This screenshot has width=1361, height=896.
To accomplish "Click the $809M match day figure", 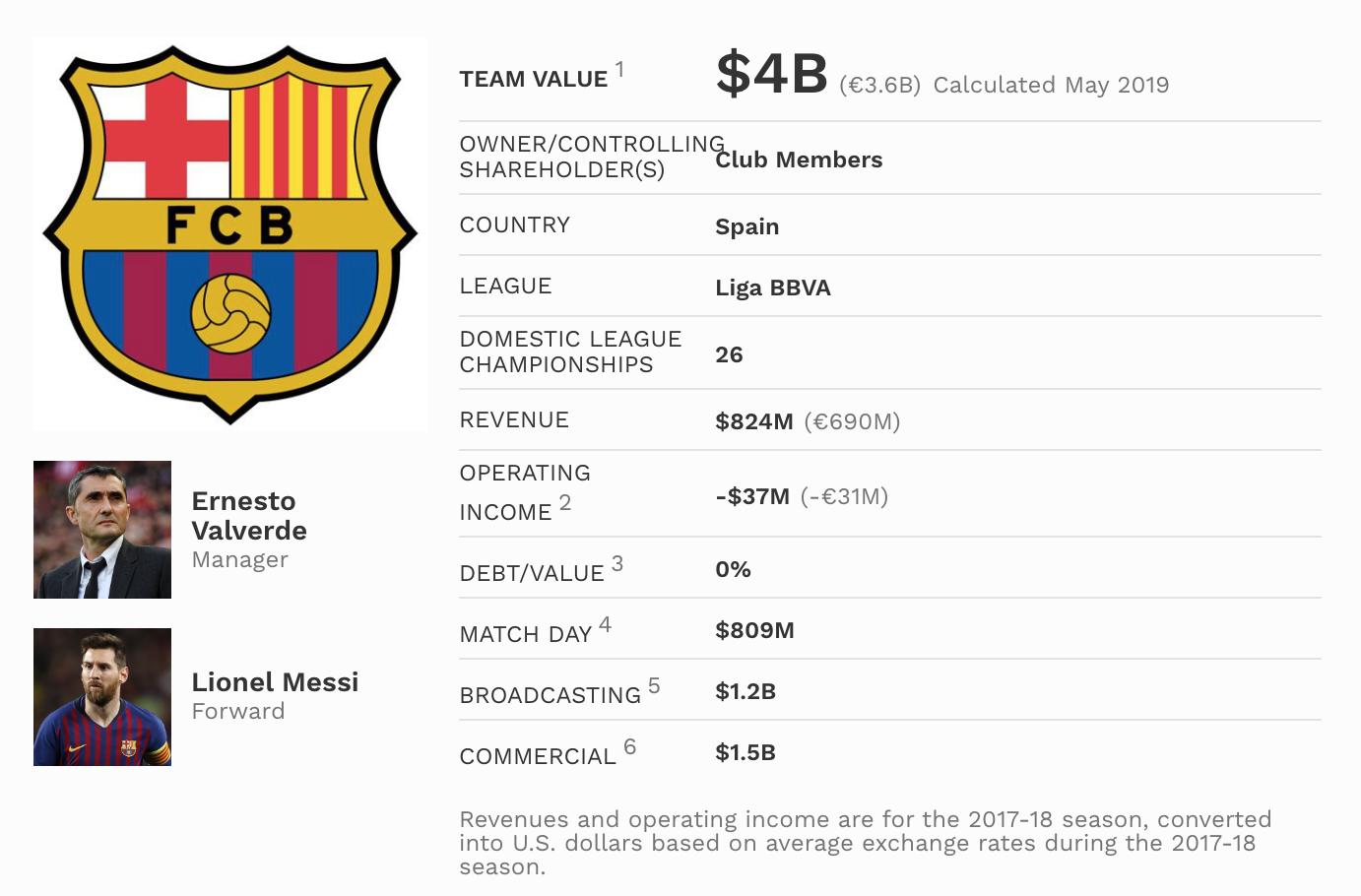I will click(x=754, y=630).
